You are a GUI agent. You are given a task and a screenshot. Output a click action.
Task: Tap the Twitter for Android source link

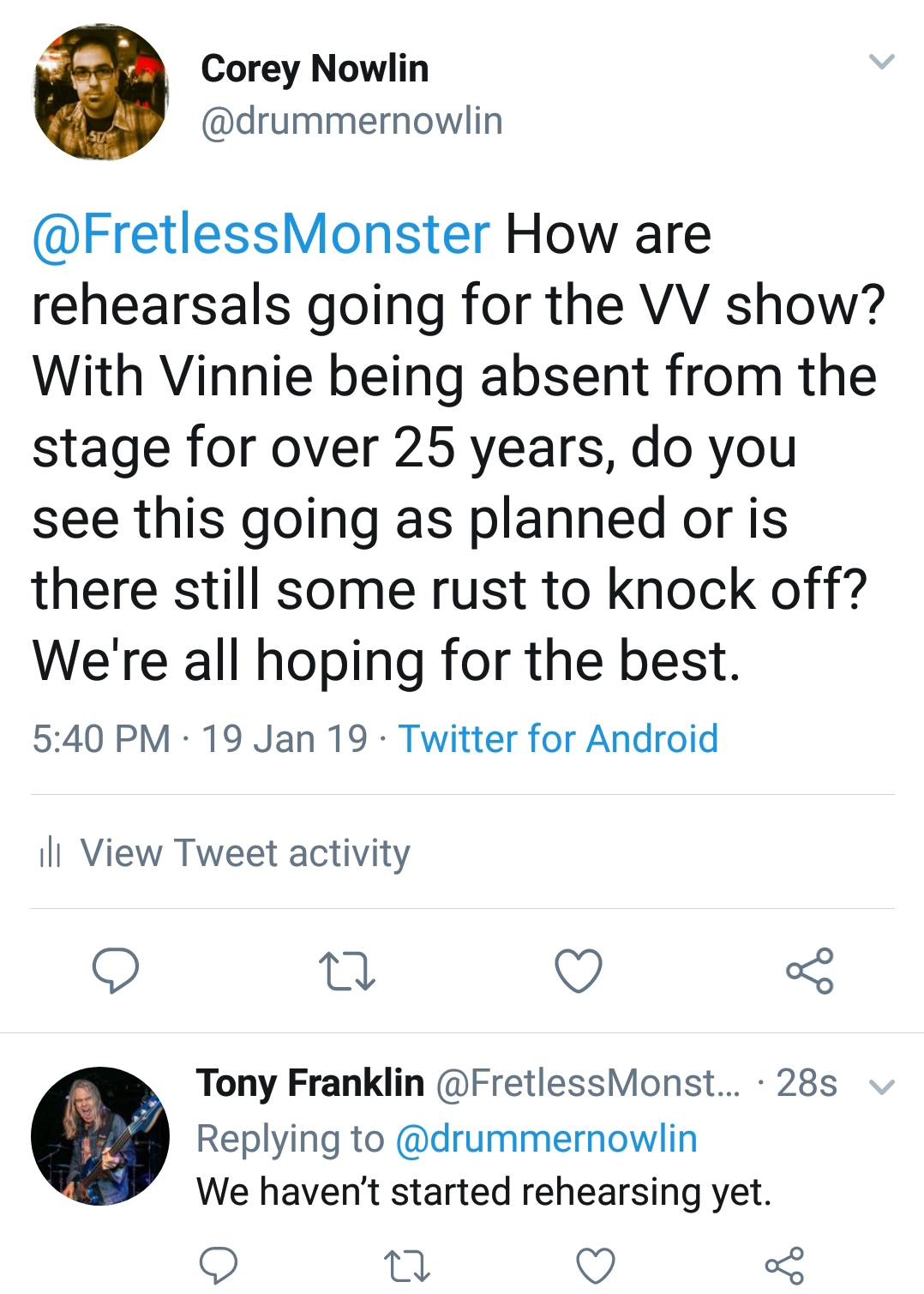click(x=558, y=739)
